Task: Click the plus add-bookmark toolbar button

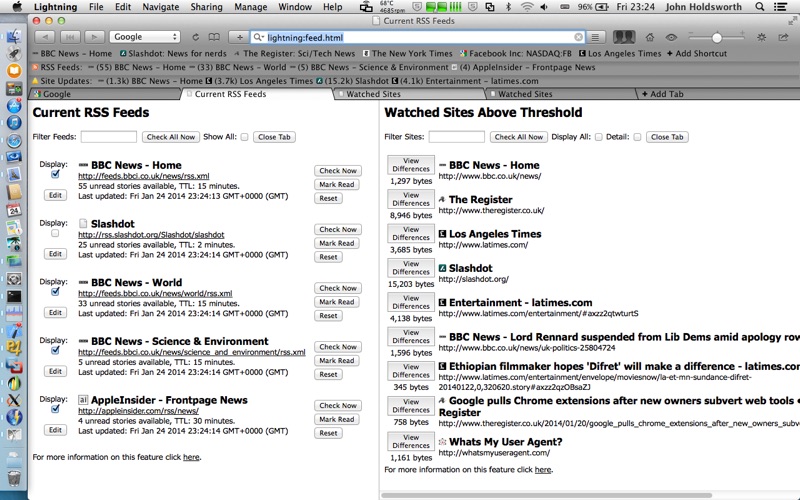Action: click(x=239, y=37)
